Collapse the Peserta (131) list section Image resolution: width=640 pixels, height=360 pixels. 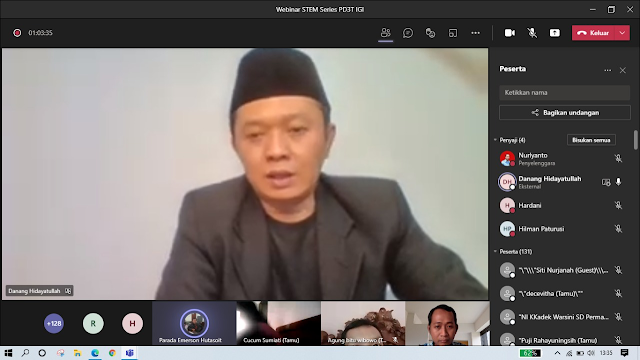(x=495, y=251)
